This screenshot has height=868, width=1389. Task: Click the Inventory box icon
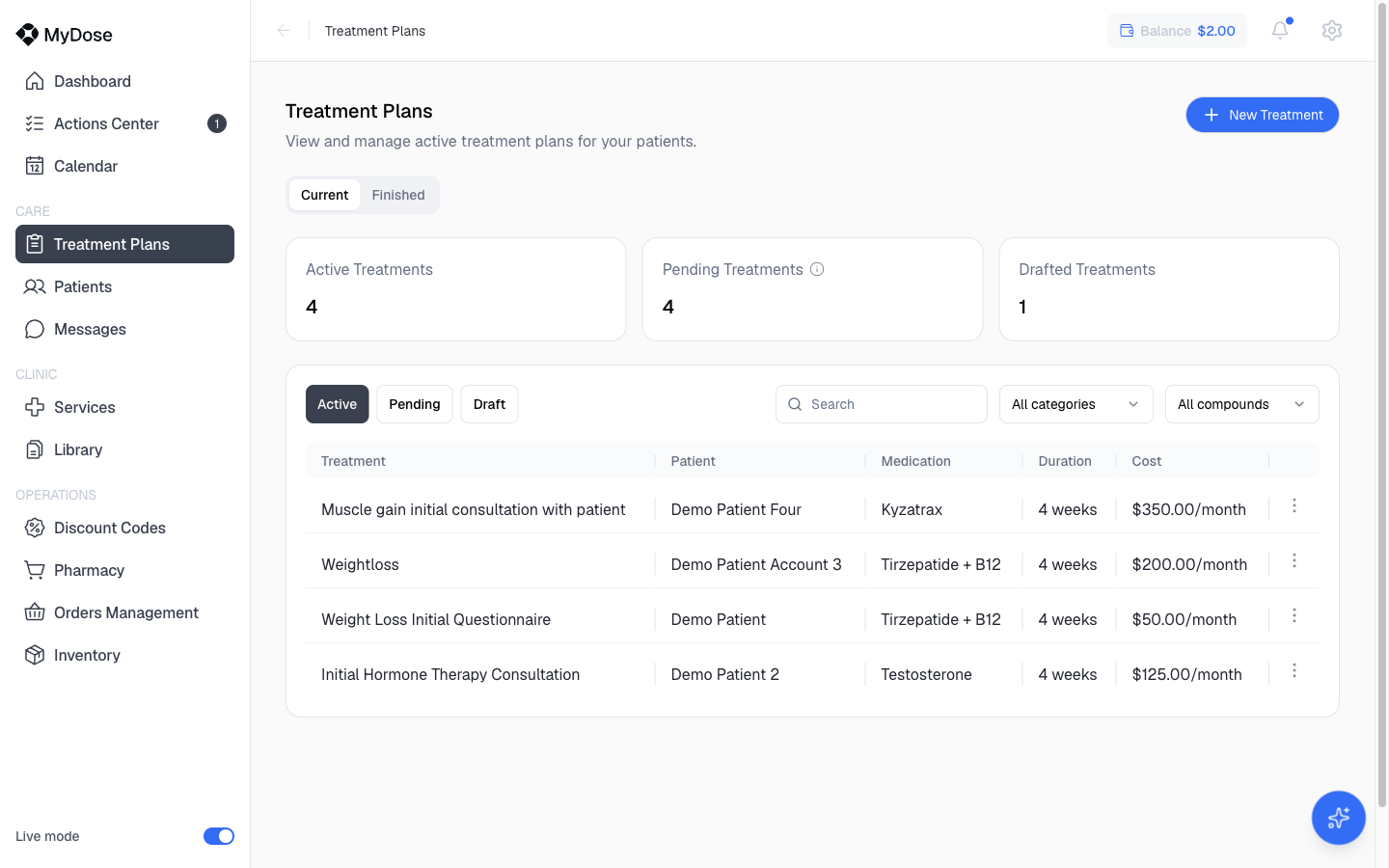coord(35,655)
